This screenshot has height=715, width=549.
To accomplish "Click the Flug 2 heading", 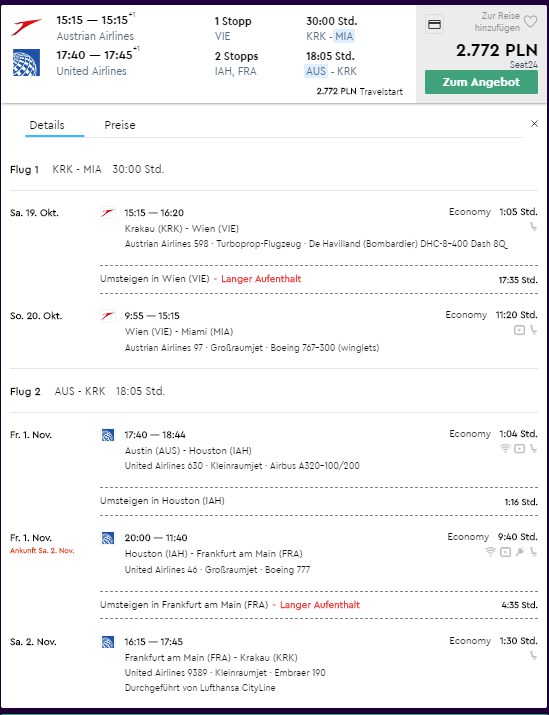I will coord(25,392).
